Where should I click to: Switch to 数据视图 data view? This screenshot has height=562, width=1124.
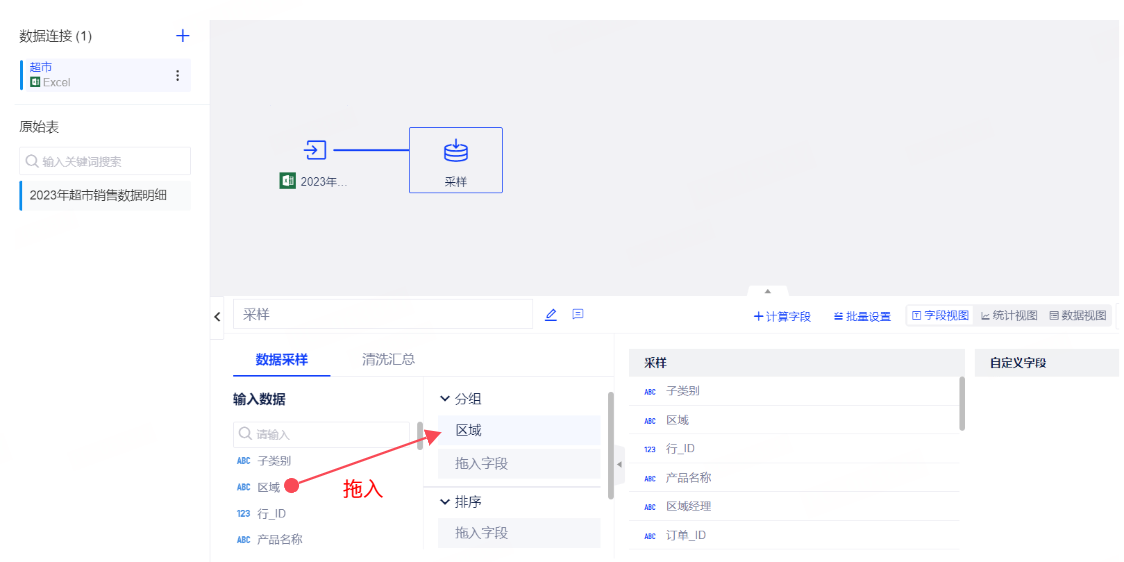[x=1078, y=316]
